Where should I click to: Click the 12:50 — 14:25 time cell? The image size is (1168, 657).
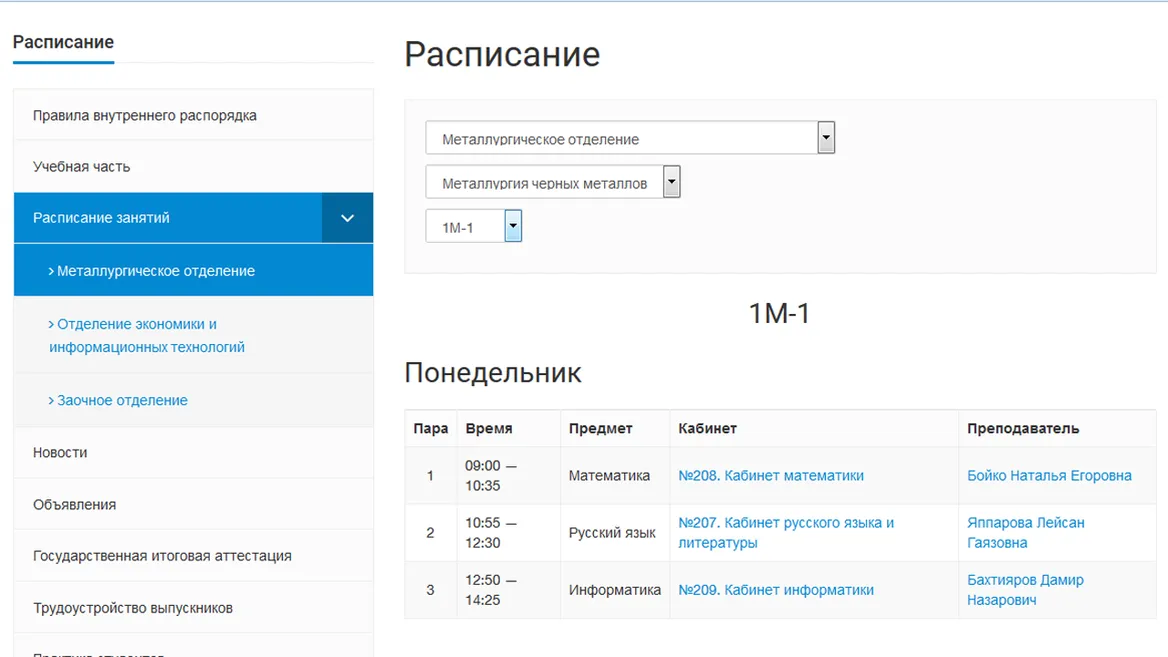coord(509,590)
